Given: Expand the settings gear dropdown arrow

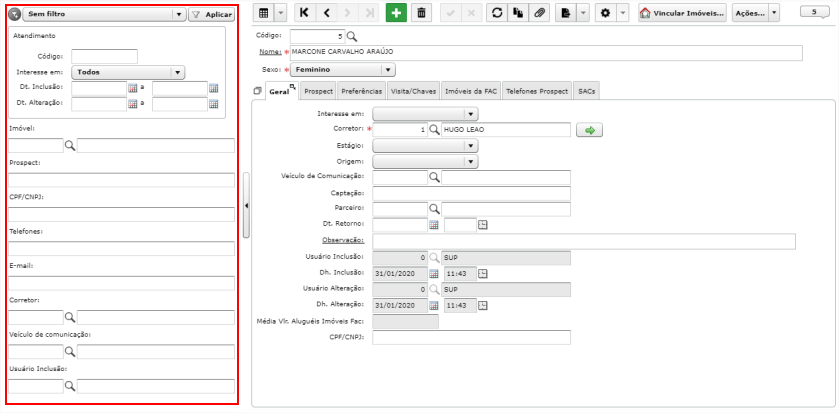Looking at the screenshot, I should click(x=622, y=13).
